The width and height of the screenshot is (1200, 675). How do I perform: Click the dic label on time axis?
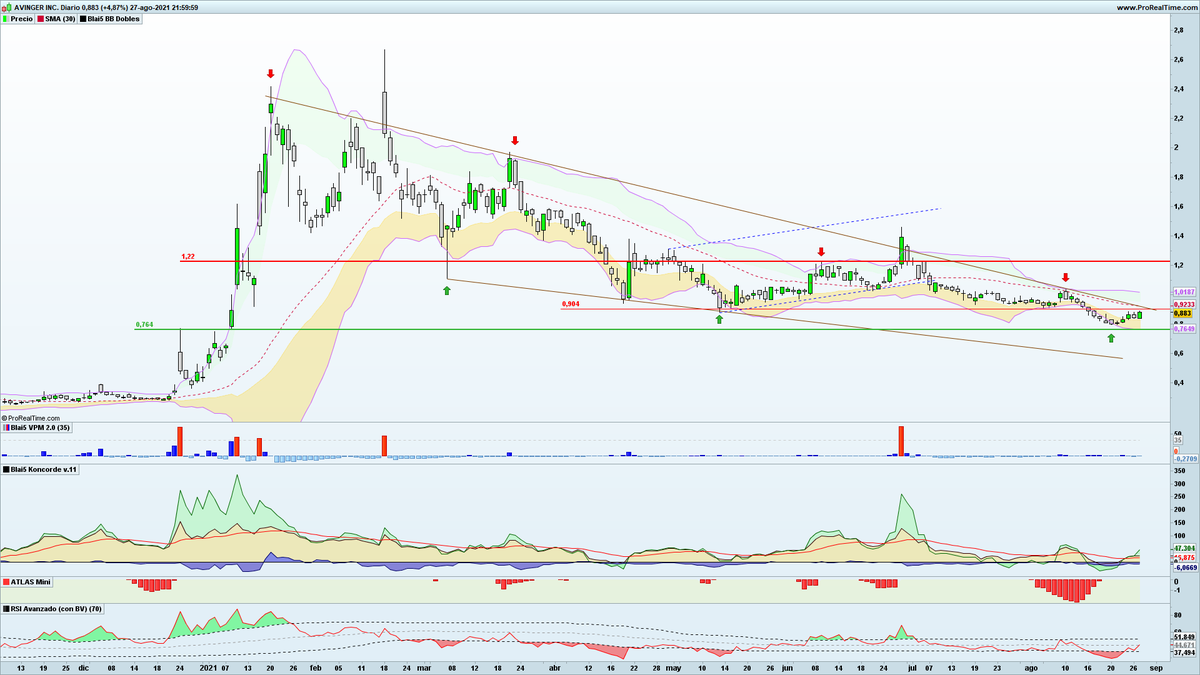coord(85,666)
